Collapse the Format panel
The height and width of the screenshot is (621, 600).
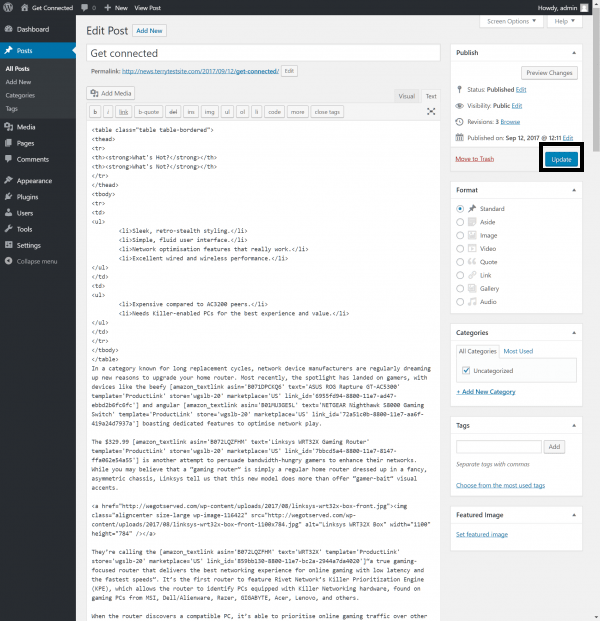(574, 190)
